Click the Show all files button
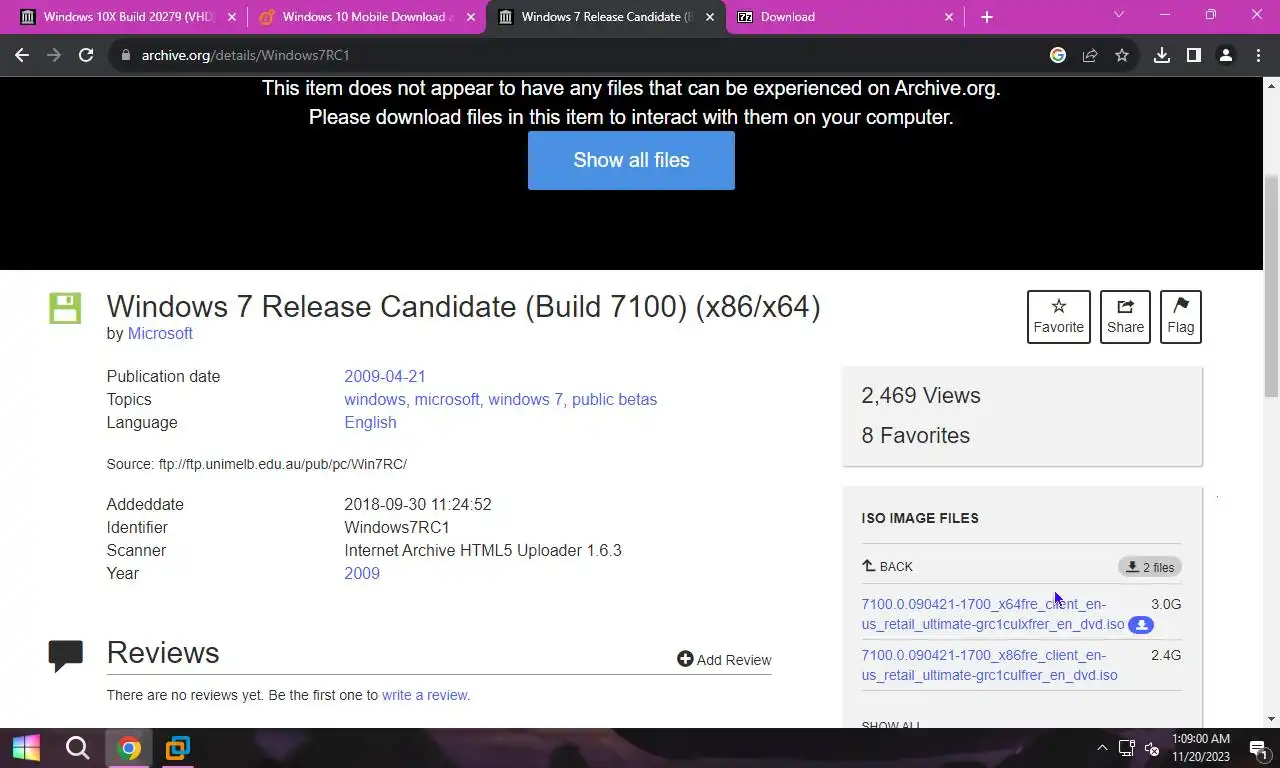This screenshot has height=768, width=1280. tap(631, 160)
